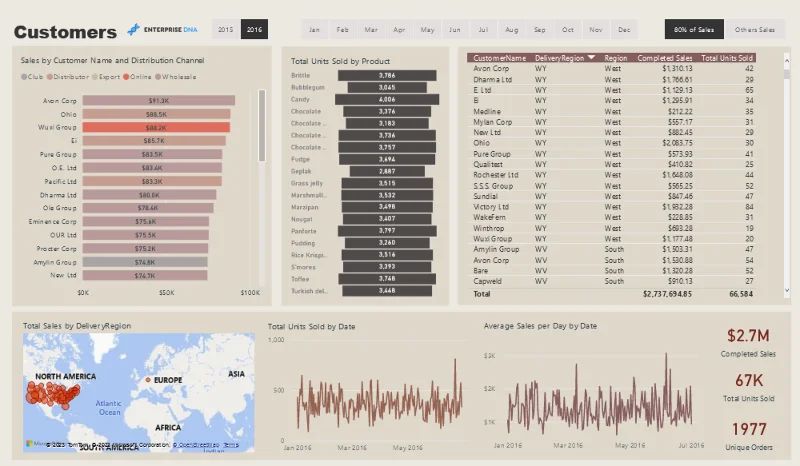Image resolution: width=800 pixels, height=466 pixels.
Task: Select Chocolate 3,376 units bar
Action: click(x=387, y=111)
